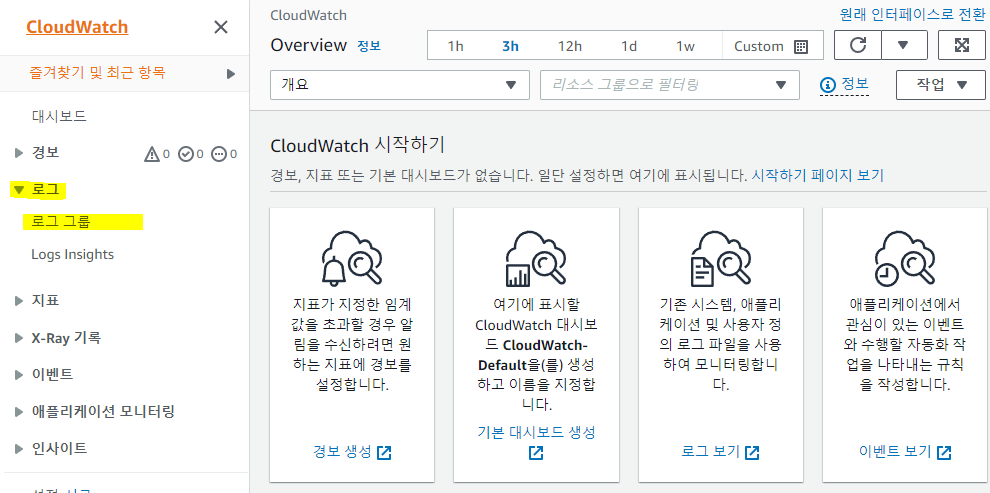990x493 pixels.
Task: Click the OK alarms checkmark icon
Action: coord(186,153)
